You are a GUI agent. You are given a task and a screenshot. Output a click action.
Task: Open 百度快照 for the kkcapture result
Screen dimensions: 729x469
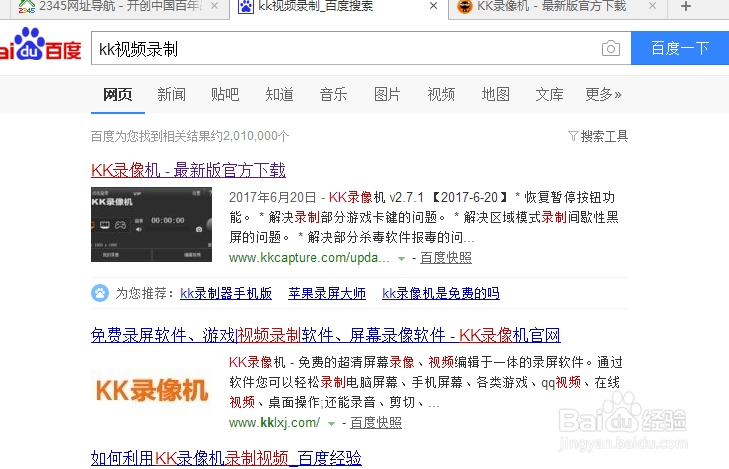[446, 258]
